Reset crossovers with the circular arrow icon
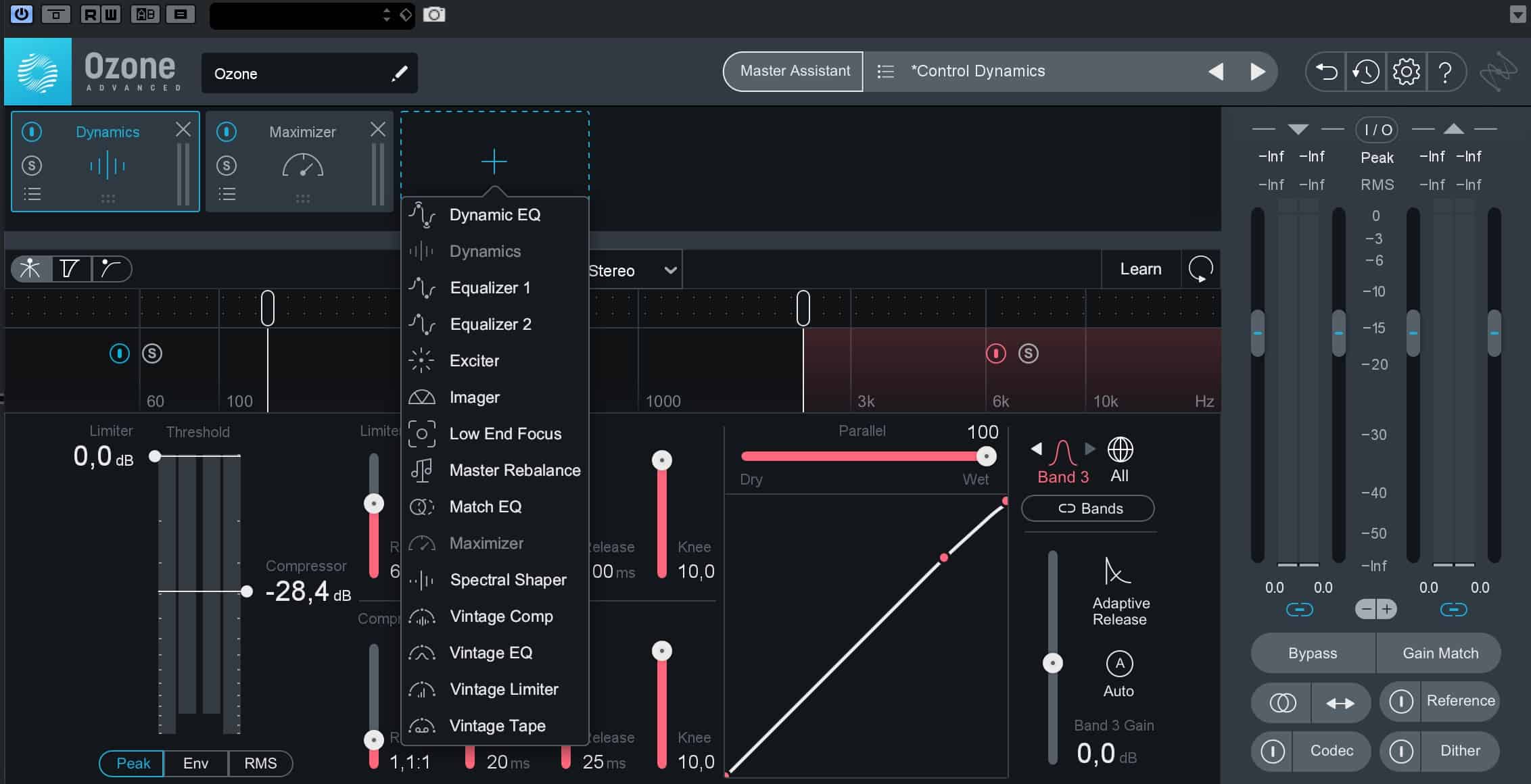The height and width of the screenshot is (784, 1531). tap(1201, 269)
